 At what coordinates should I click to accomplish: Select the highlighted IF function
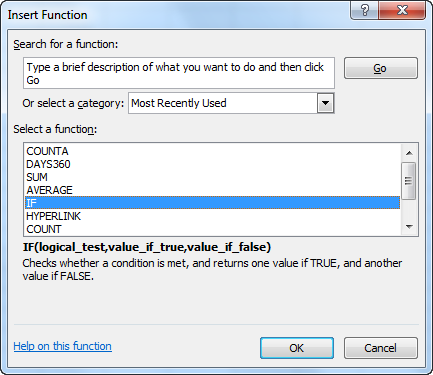213,203
